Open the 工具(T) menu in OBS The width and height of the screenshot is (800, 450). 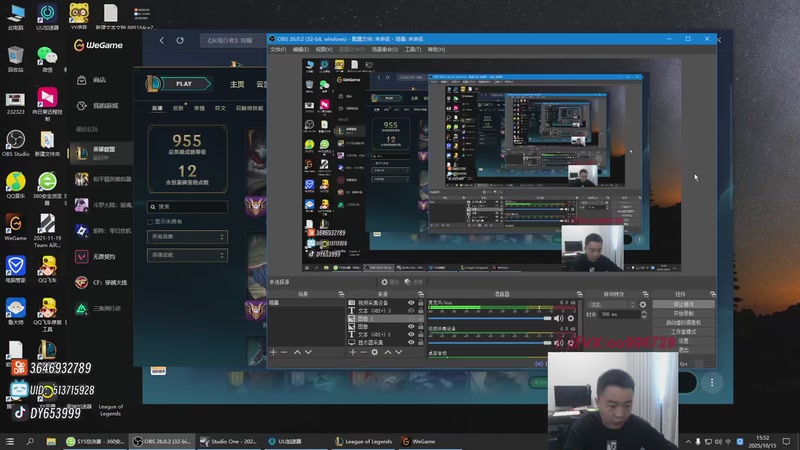point(413,49)
